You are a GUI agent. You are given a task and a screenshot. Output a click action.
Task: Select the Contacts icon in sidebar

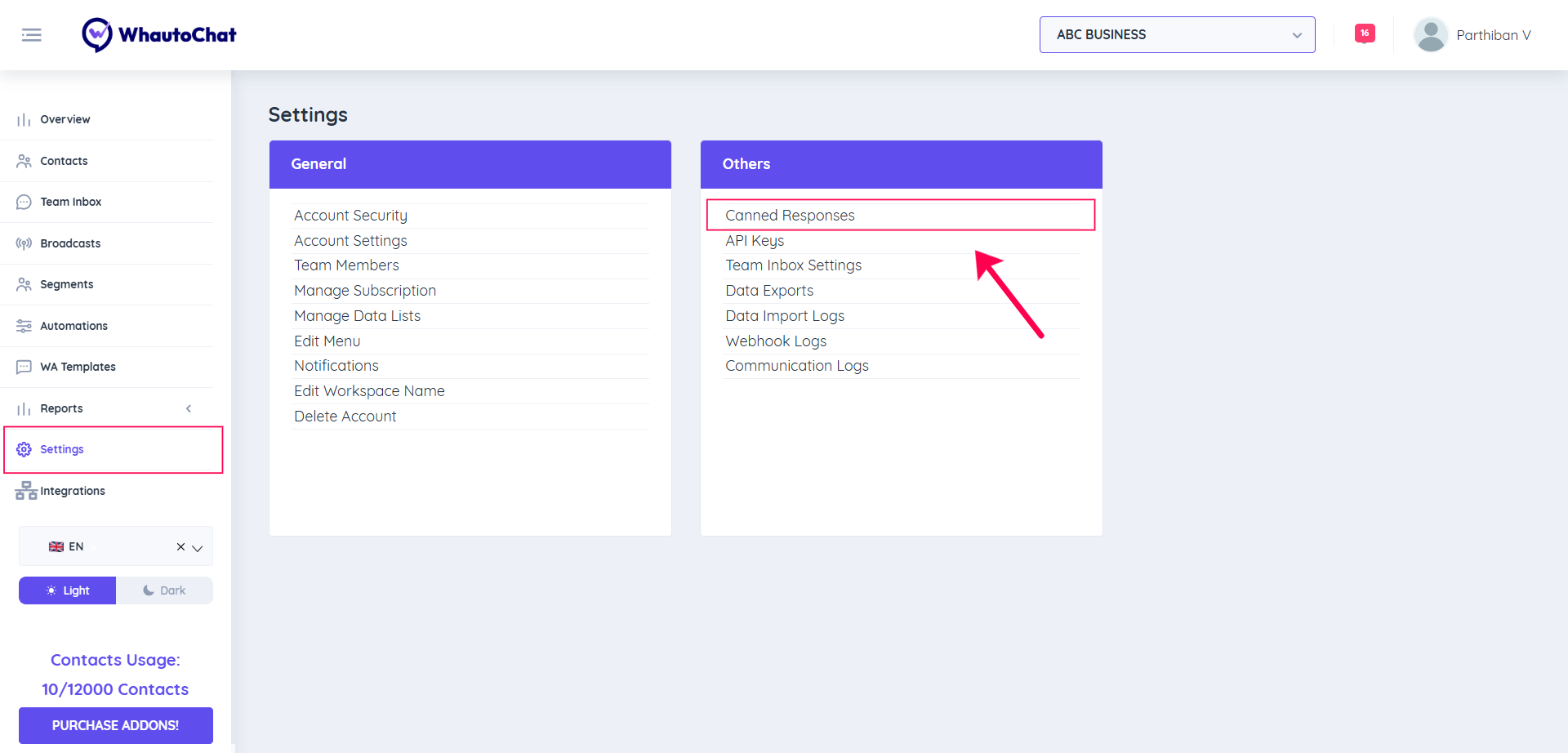click(x=23, y=161)
